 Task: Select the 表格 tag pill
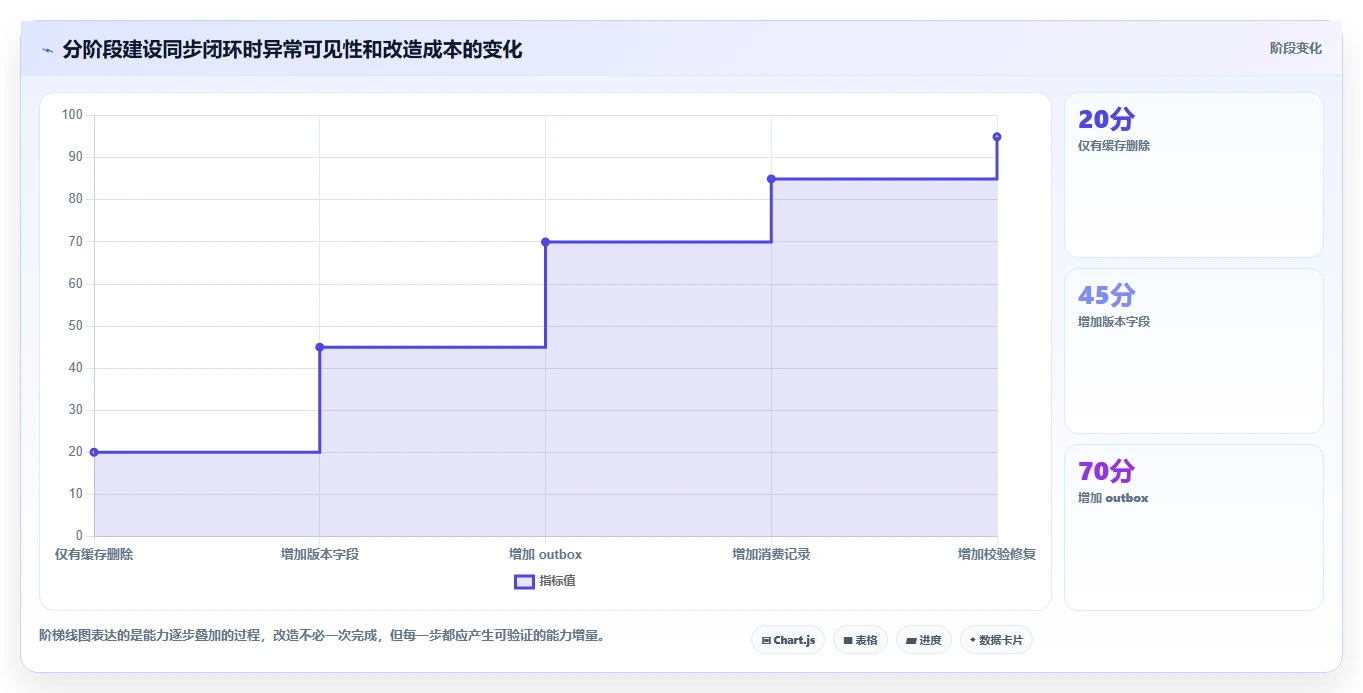860,640
